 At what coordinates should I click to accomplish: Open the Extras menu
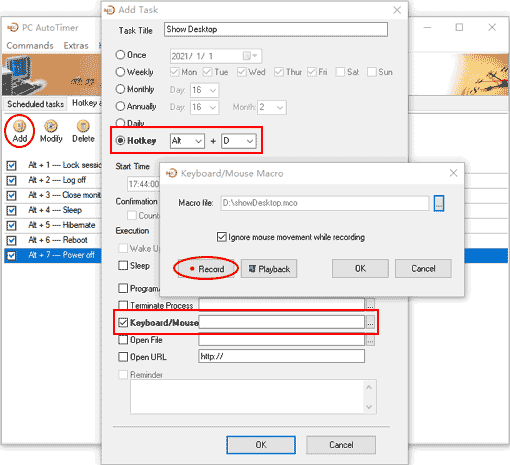coord(76,45)
